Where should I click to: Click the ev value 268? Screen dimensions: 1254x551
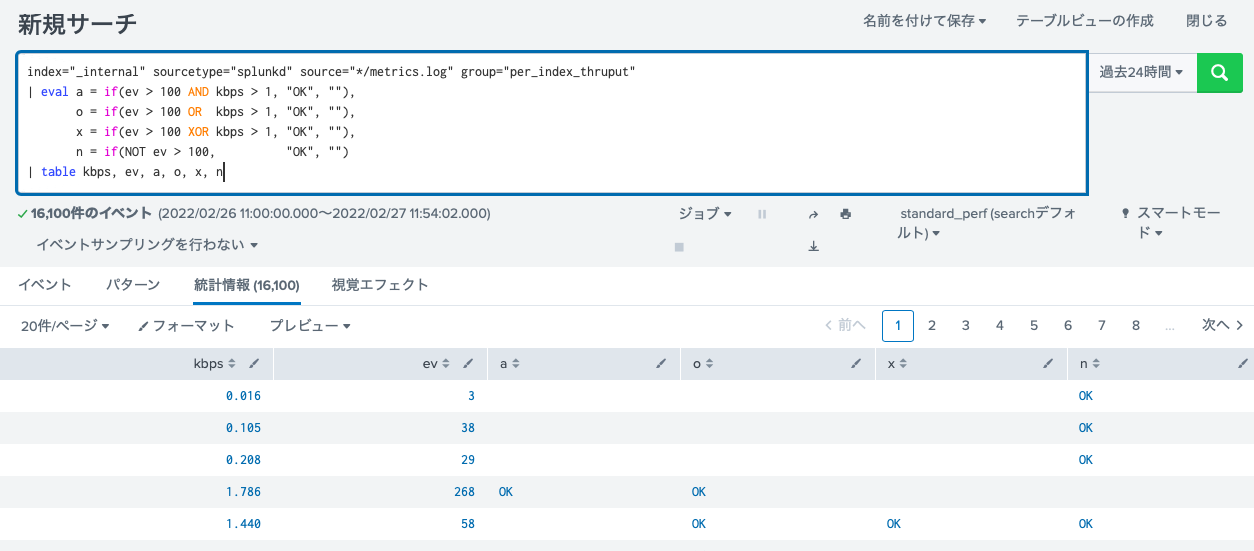click(x=464, y=492)
